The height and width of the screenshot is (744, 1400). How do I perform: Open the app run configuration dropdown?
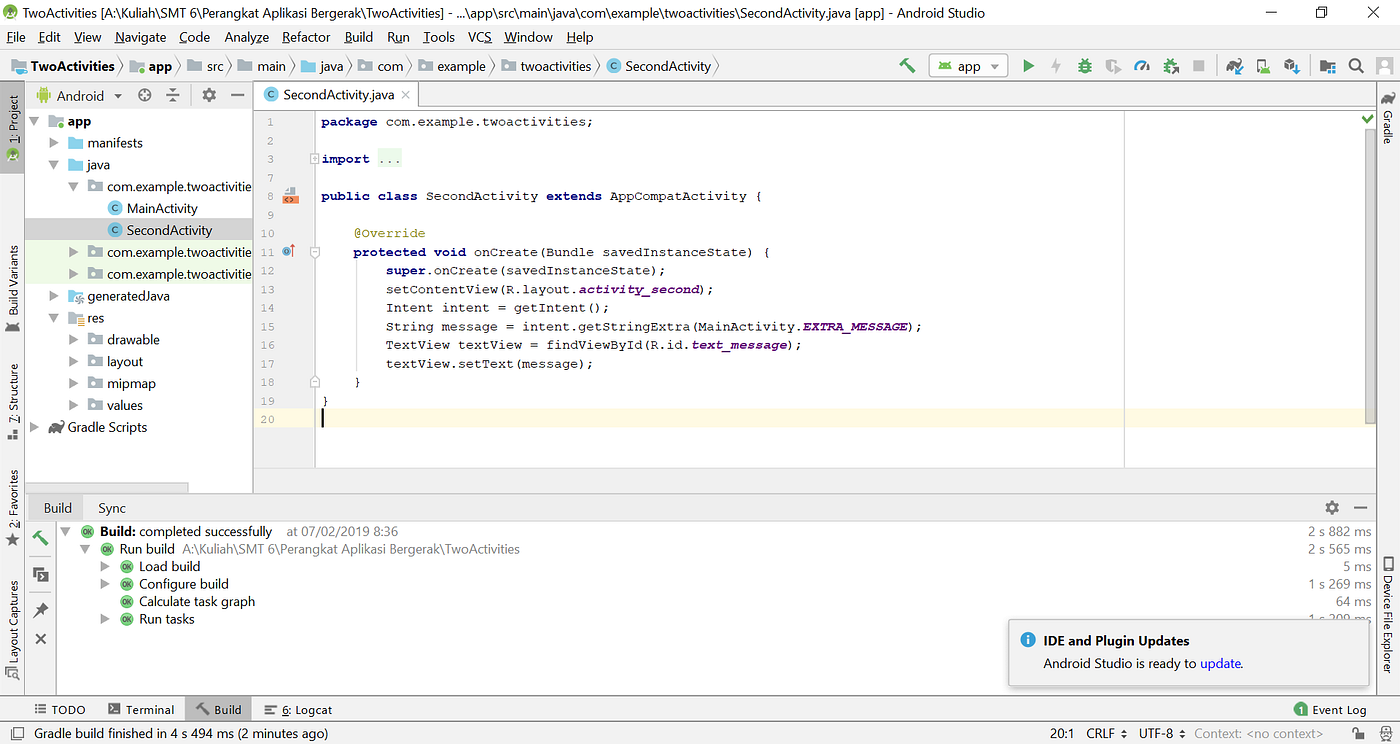coord(968,66)
